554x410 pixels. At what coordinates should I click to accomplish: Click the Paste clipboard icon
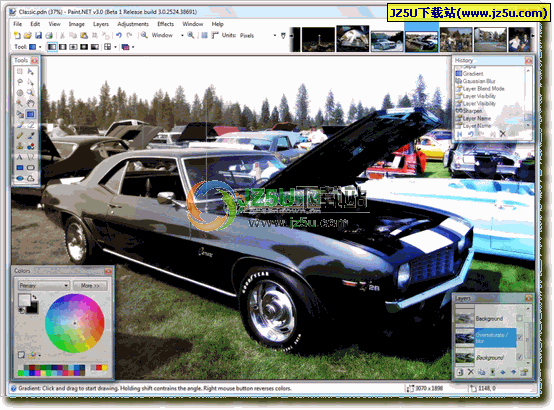84,35
